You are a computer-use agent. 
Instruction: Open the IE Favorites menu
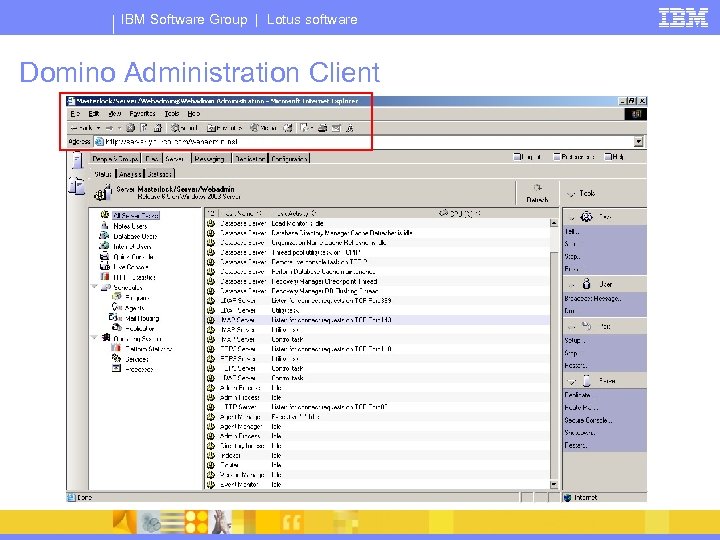(142, 113)
